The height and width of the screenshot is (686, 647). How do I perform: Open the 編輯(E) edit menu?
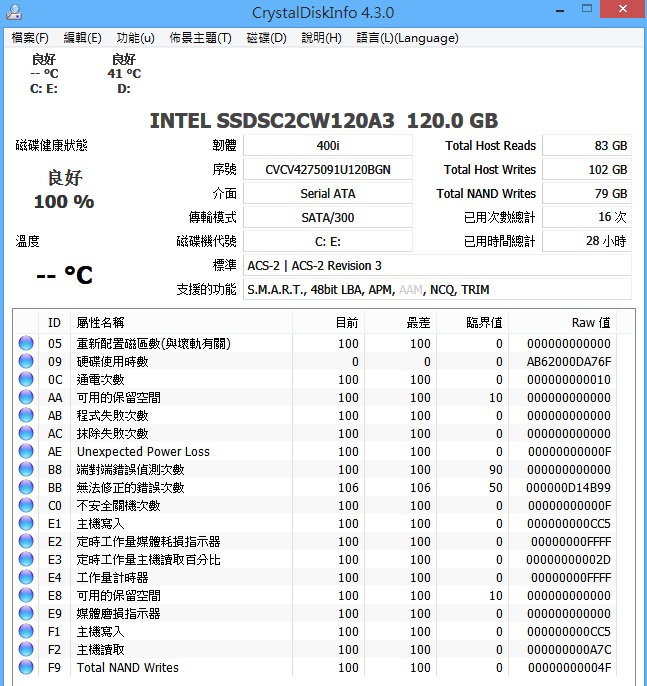[82, 38]
